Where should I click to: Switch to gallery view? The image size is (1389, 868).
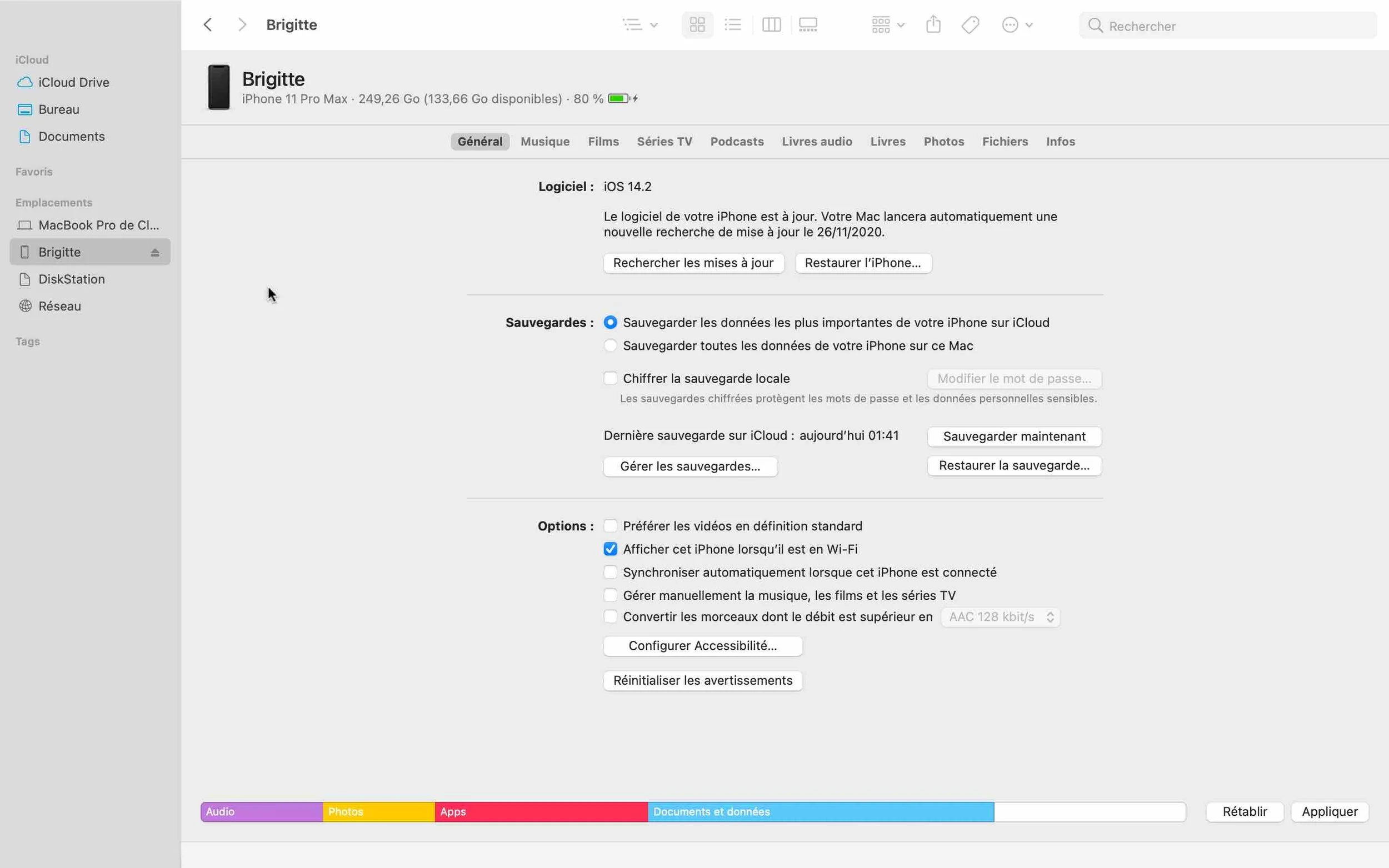pyautogui.click(x=808, y=24)
